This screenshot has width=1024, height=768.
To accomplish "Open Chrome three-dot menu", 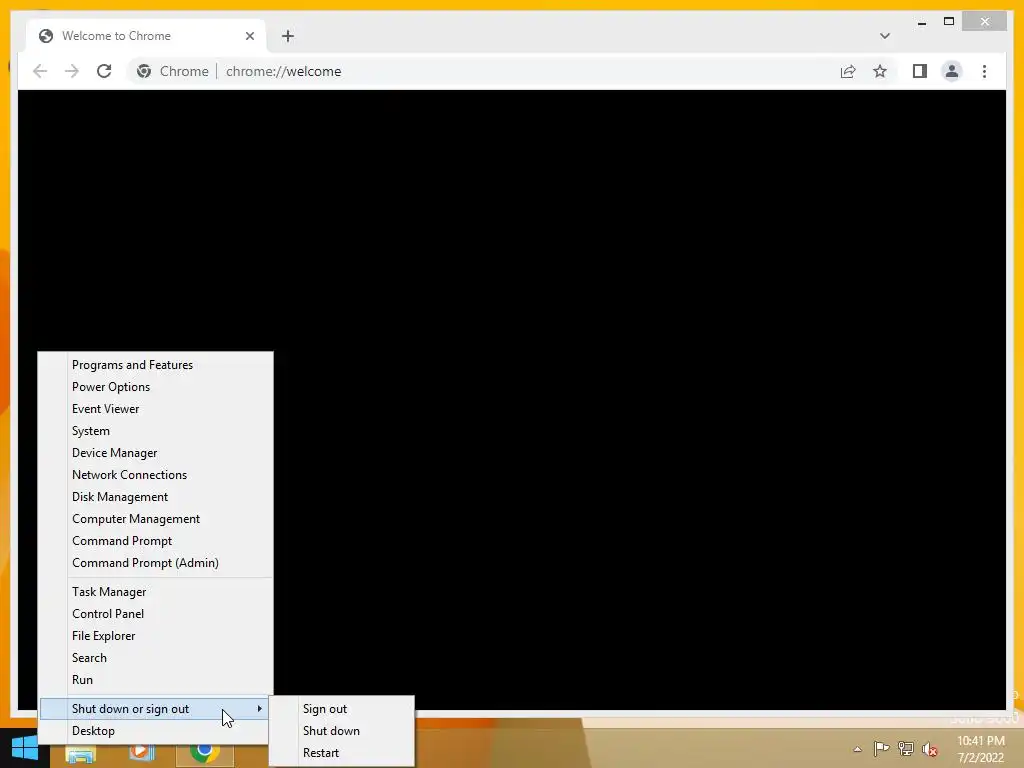I will pyautogui.click(x=984, y=71).
